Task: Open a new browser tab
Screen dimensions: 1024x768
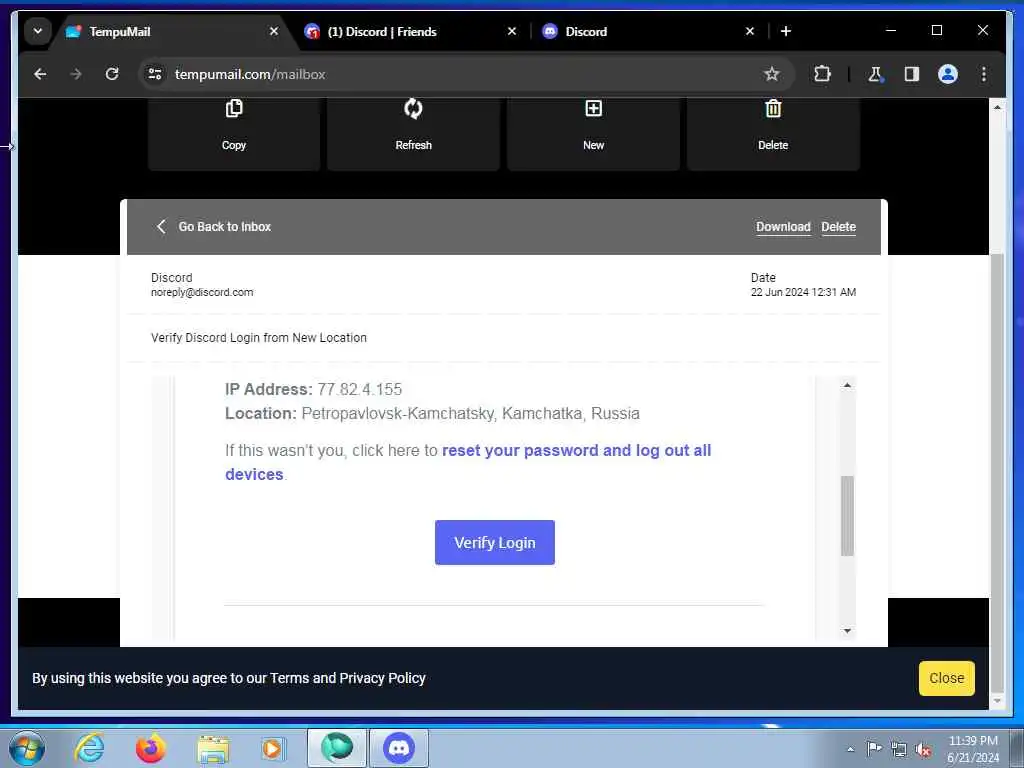Action: pos(786,31)
